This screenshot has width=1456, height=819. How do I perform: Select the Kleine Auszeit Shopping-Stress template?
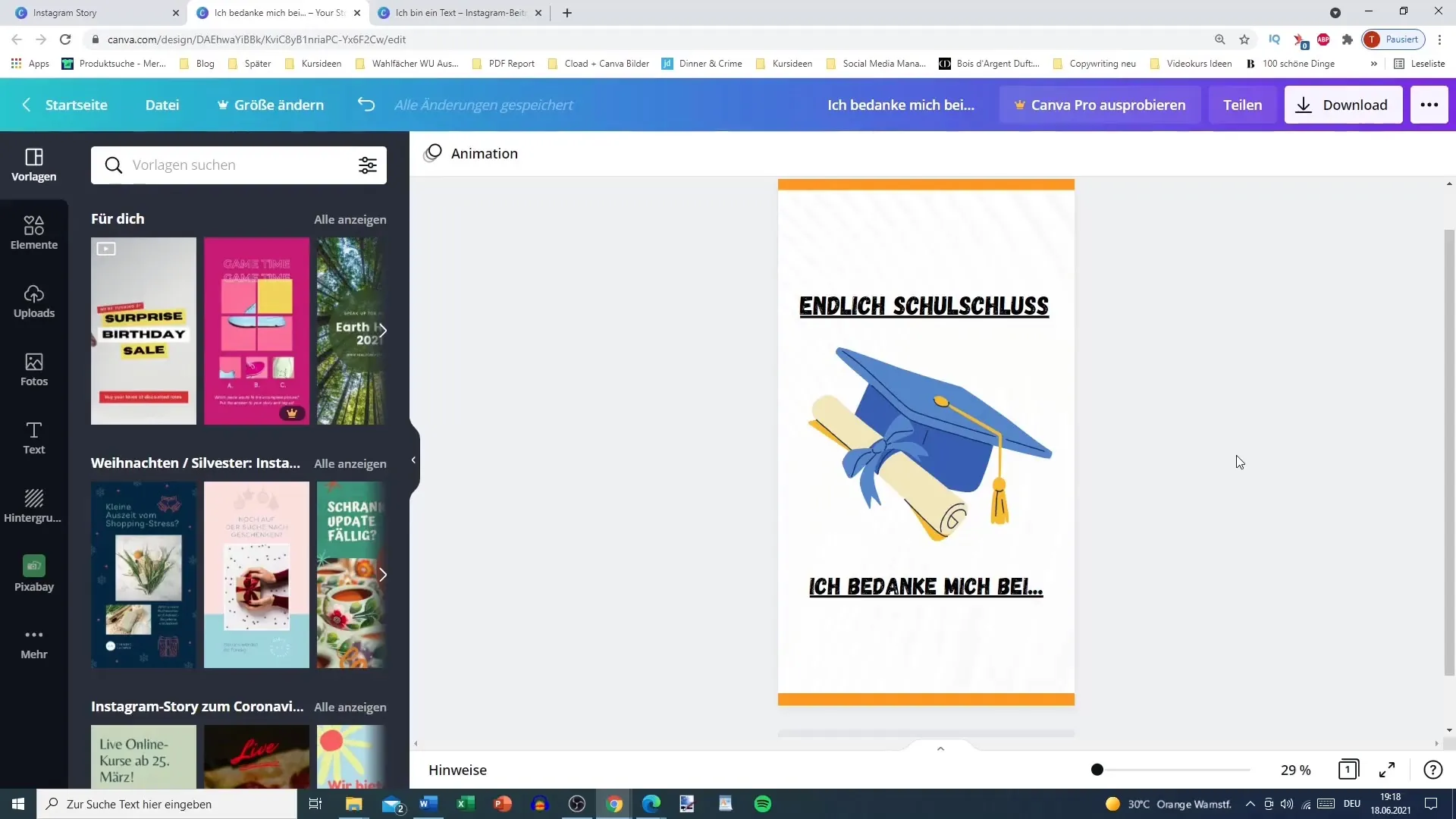pos(143,575)
